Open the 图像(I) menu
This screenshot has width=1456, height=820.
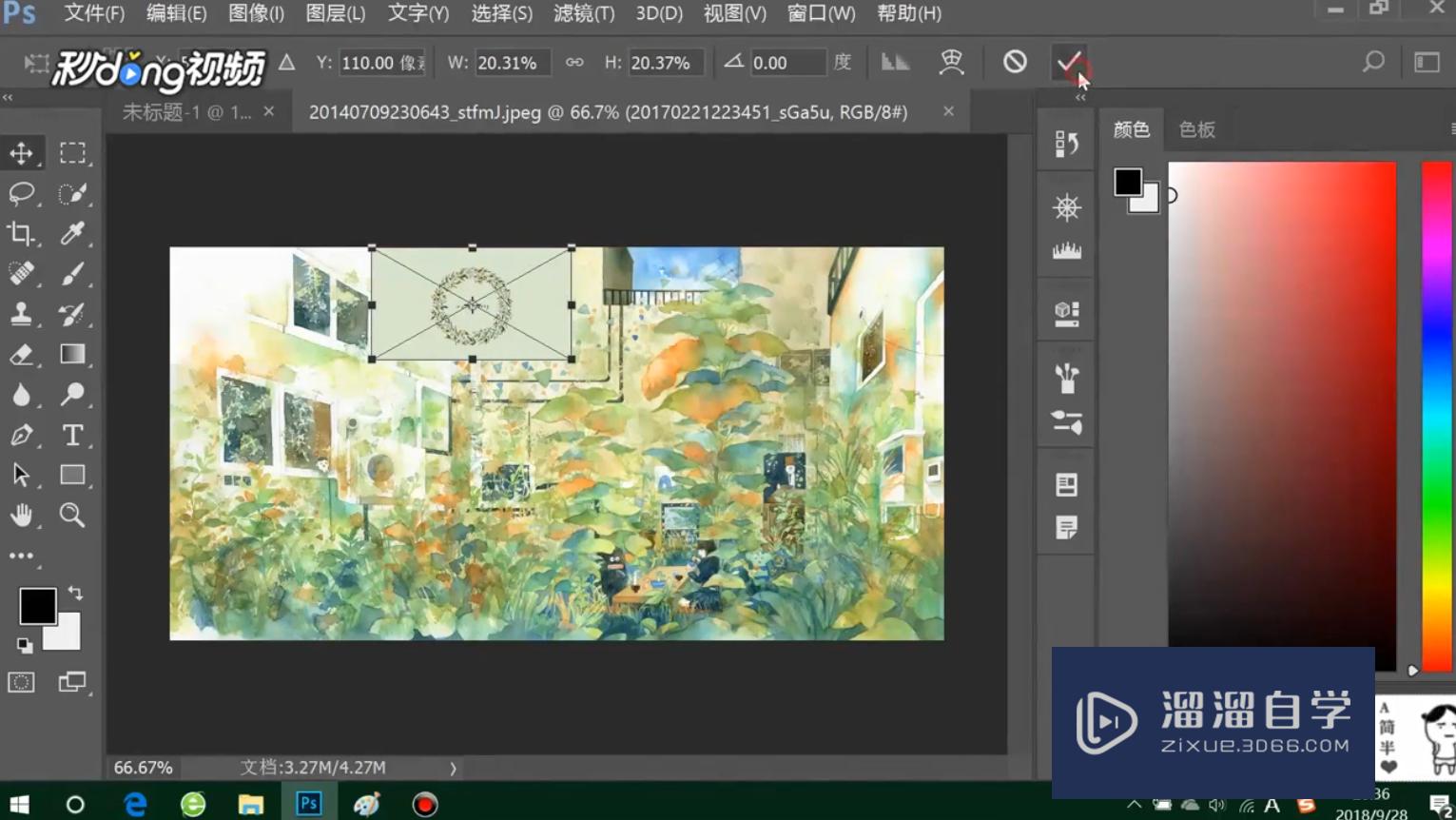256,13
